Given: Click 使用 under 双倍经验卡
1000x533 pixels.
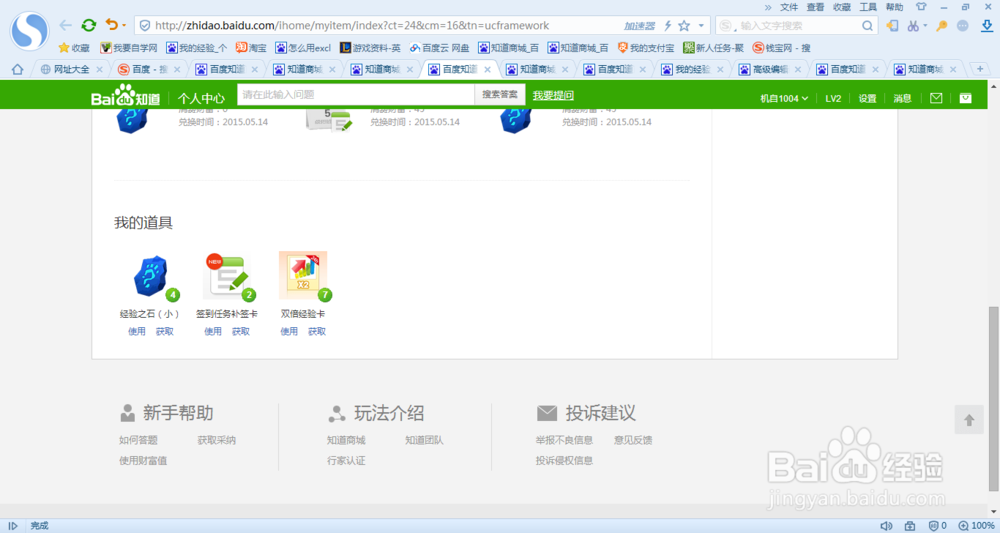Looking at the screenshot, I should point(289,332).
